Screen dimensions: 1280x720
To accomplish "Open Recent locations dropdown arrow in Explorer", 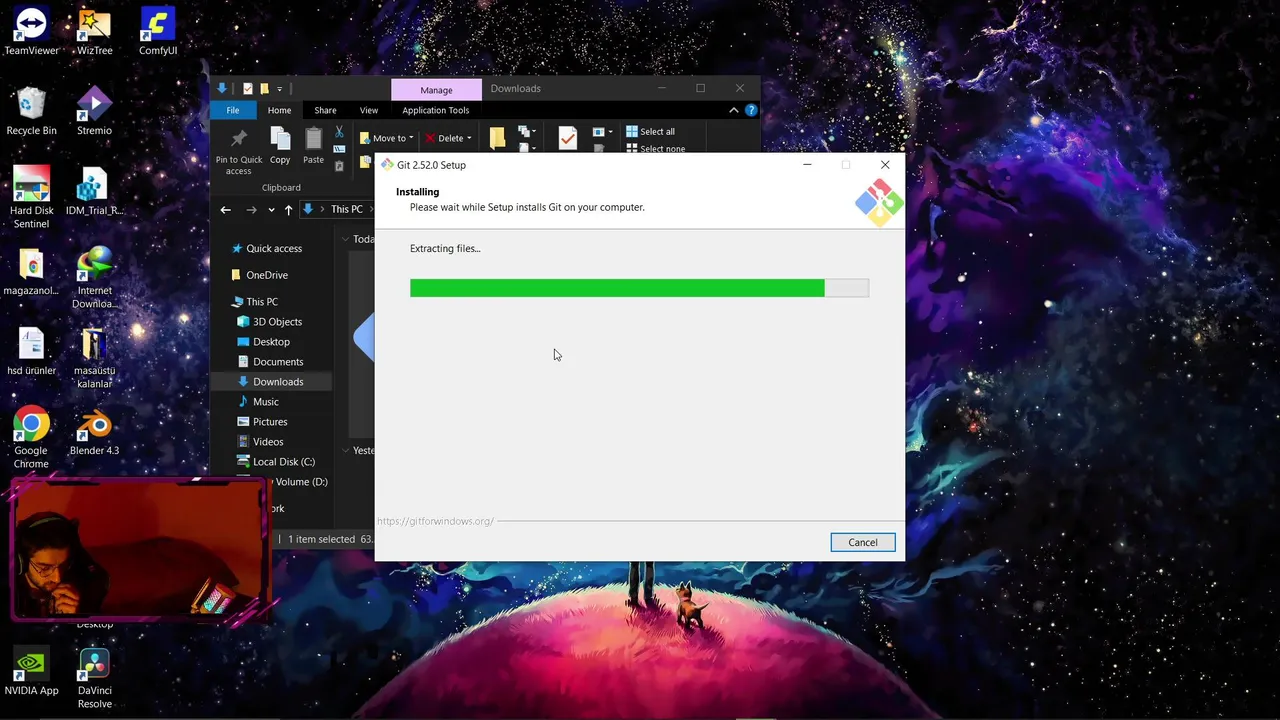I will click(x=271, y=210).
